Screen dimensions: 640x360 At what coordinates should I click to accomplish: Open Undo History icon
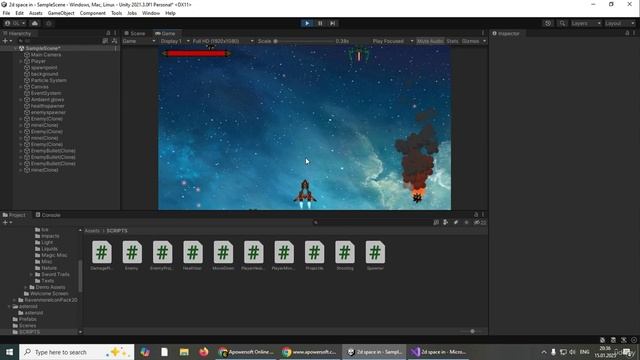[548, 23]
